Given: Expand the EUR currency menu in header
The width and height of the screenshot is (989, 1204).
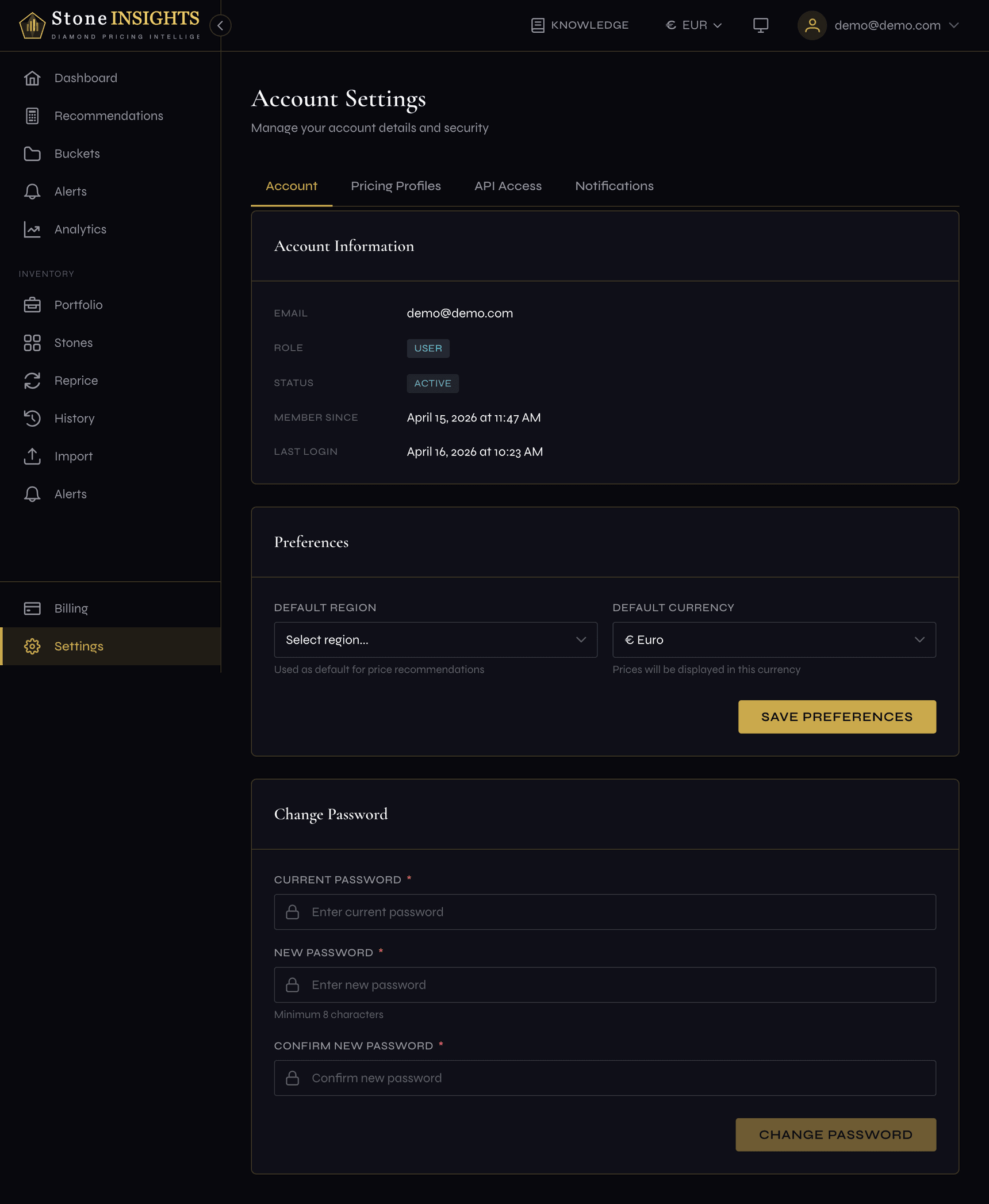Looking at the screenshot, I should coord(693,25).
